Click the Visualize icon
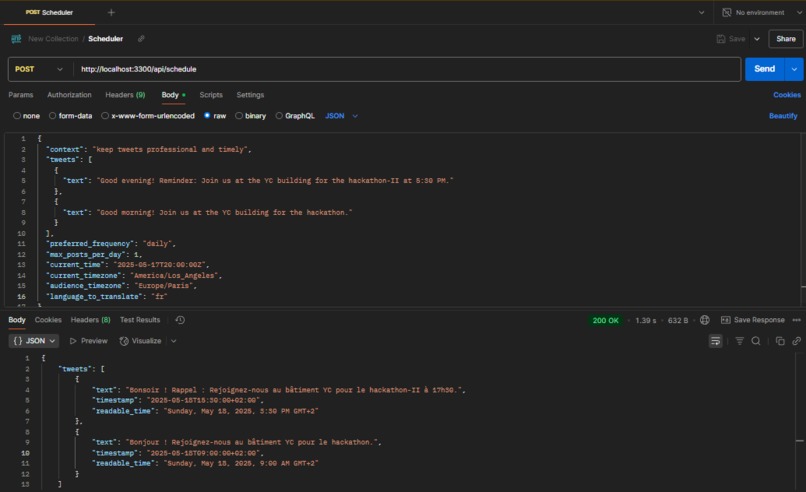The width and height of the screenshot is (806, 492). (124, 341)
